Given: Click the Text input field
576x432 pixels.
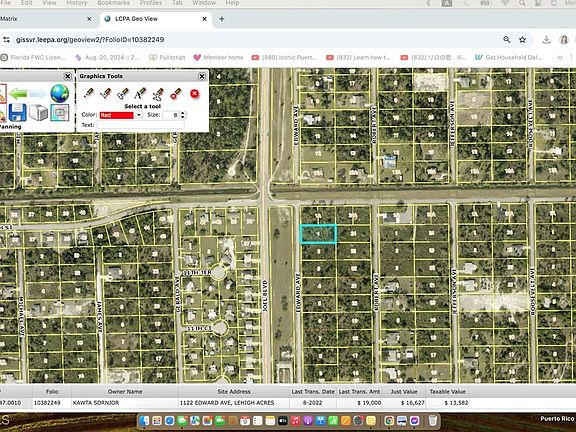Looking at the screenshot, I should coord(140,125).
